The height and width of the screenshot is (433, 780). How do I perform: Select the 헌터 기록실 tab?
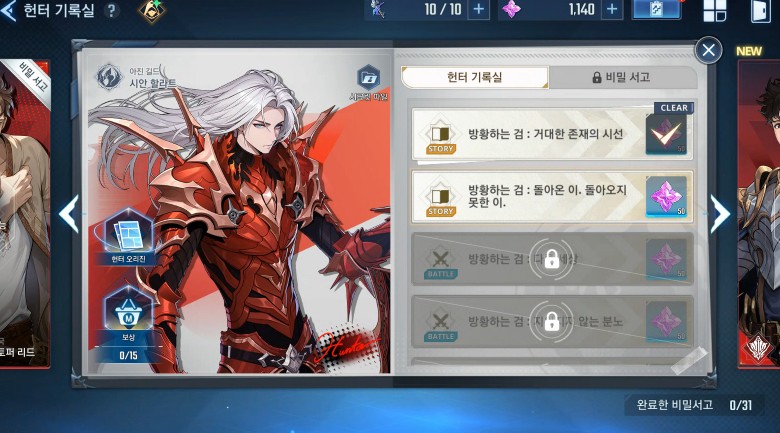click(x=475, y=77)
